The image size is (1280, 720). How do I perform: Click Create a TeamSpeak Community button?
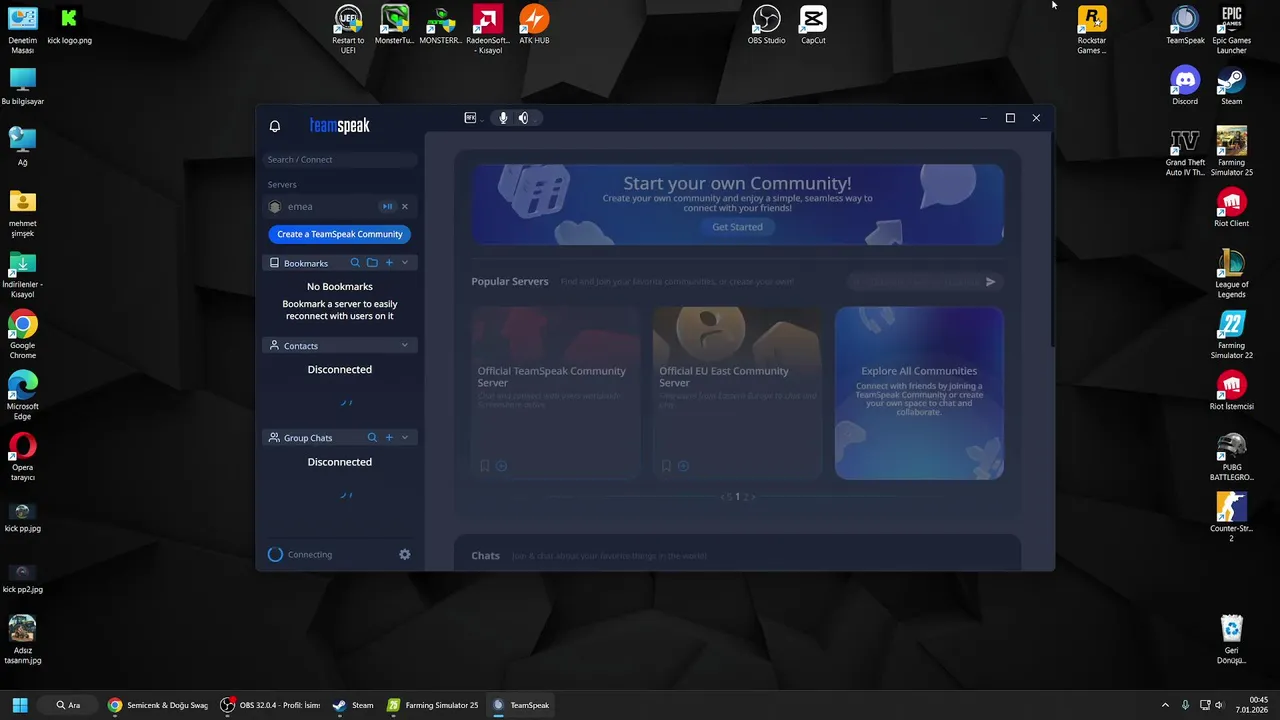tap(340, 234)
